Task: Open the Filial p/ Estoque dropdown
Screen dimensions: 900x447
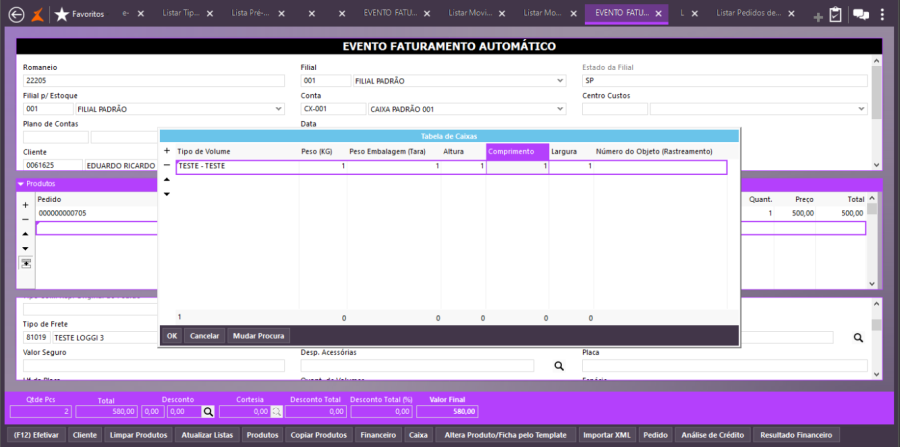Action: [279, 109]
